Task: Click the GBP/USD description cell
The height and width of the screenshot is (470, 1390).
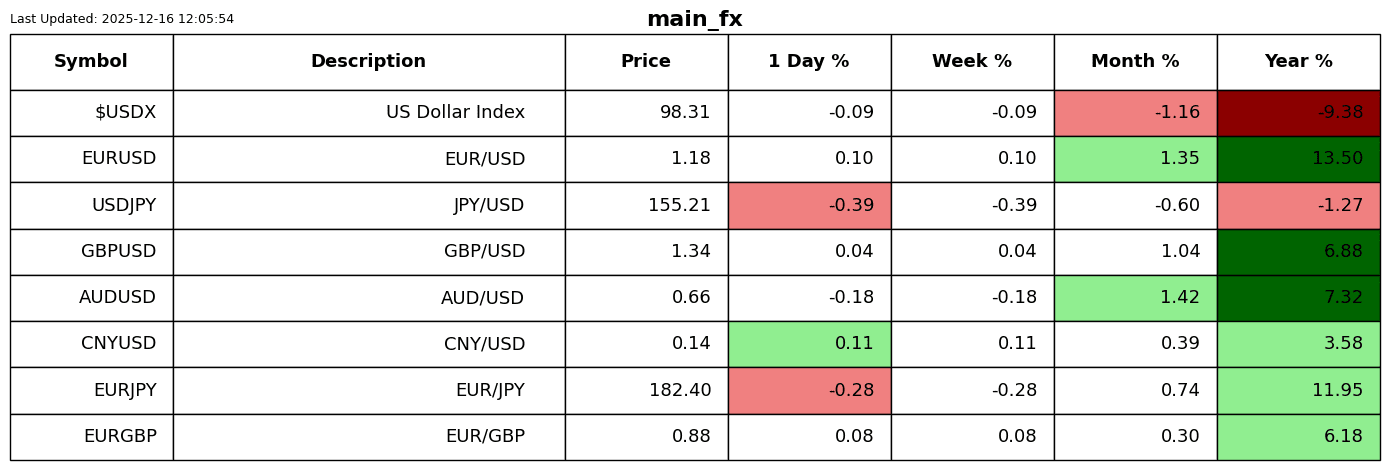Action: pos(368,252)
